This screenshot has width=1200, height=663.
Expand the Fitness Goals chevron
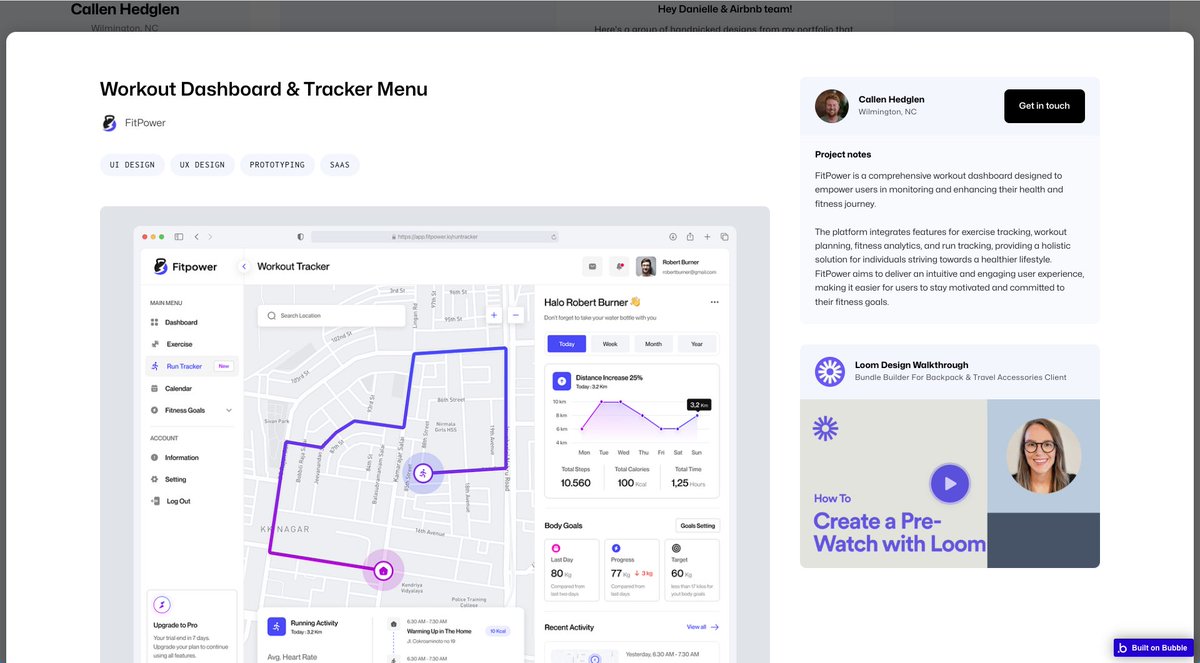point(229,410)
